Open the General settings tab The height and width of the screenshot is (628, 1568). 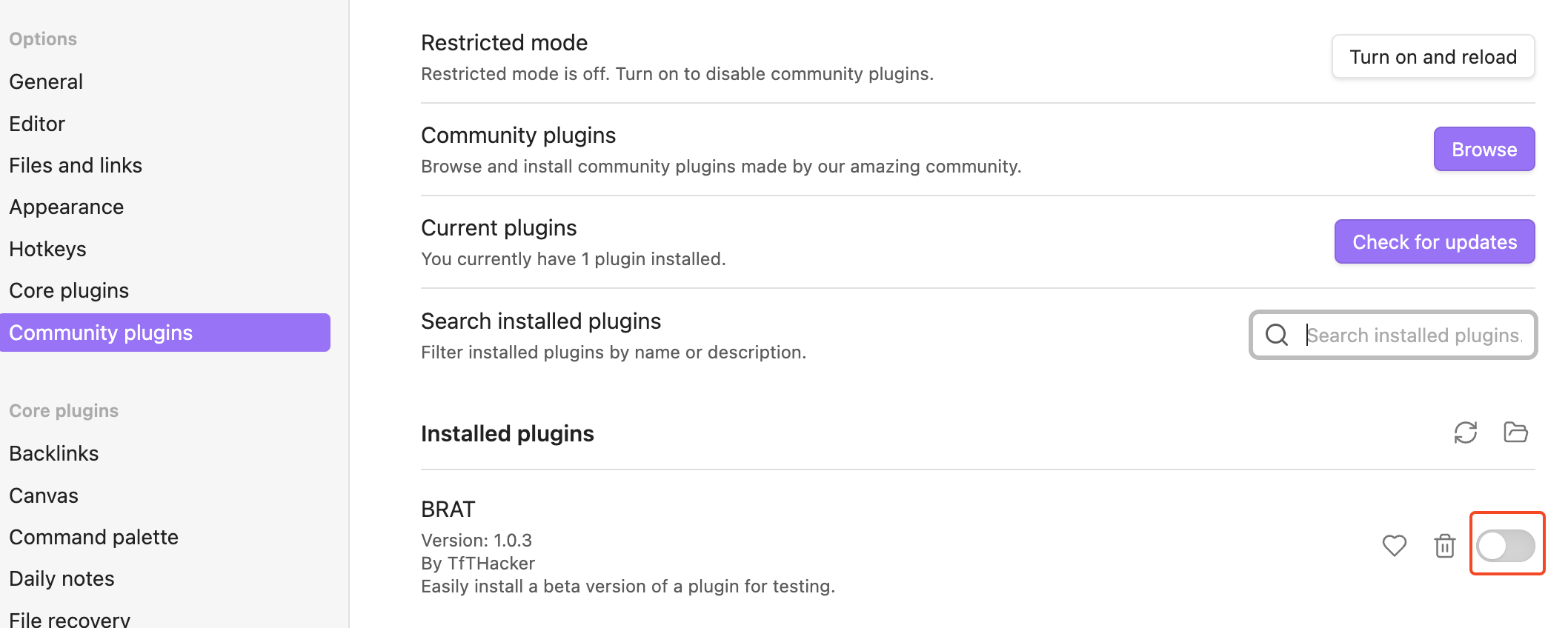tap(46, 81)
